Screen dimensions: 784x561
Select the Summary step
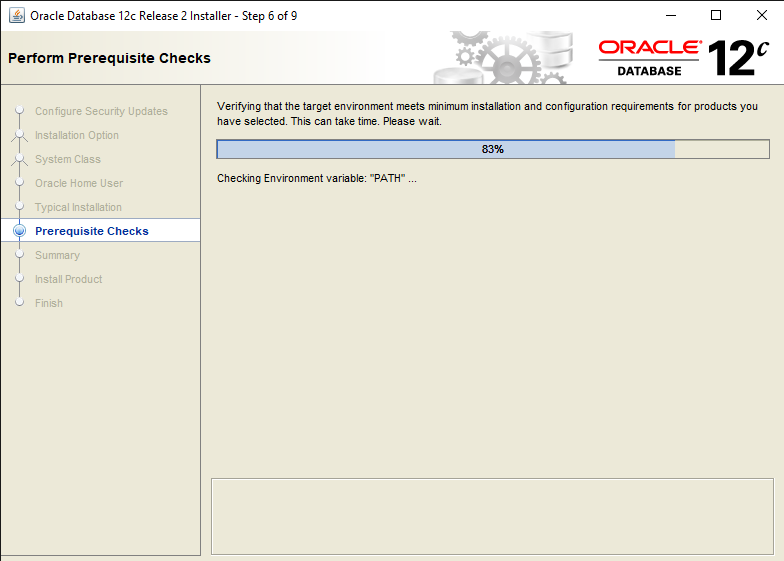pyautogui.click(x=57, y=255)
